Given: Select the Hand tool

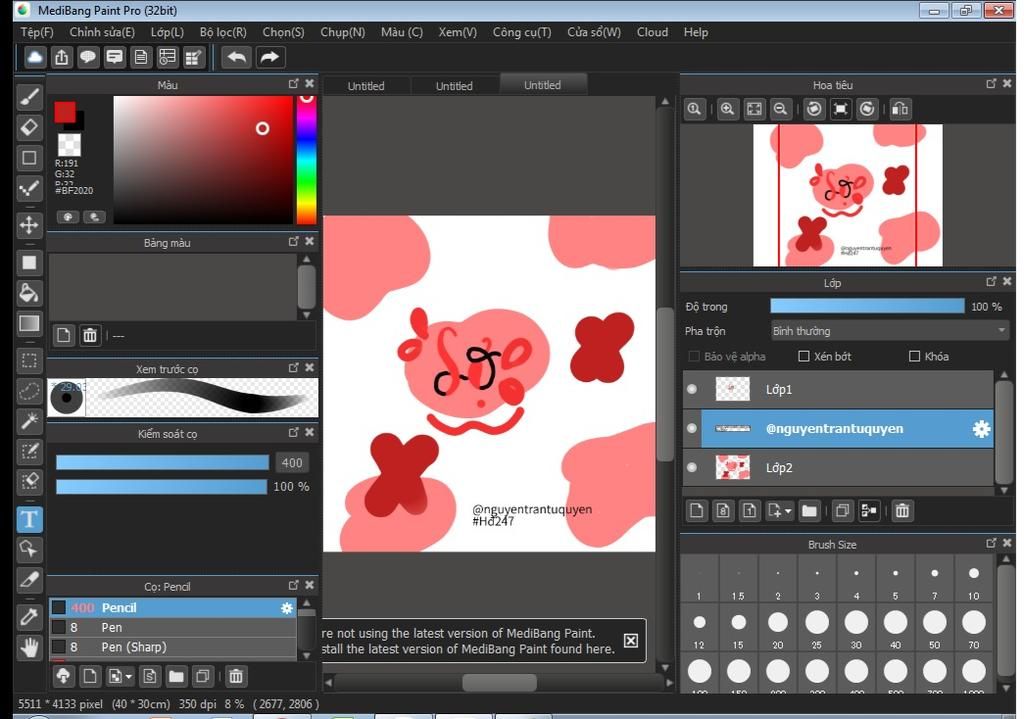Looking at the screenshot, I should click(x=29, y=647).
